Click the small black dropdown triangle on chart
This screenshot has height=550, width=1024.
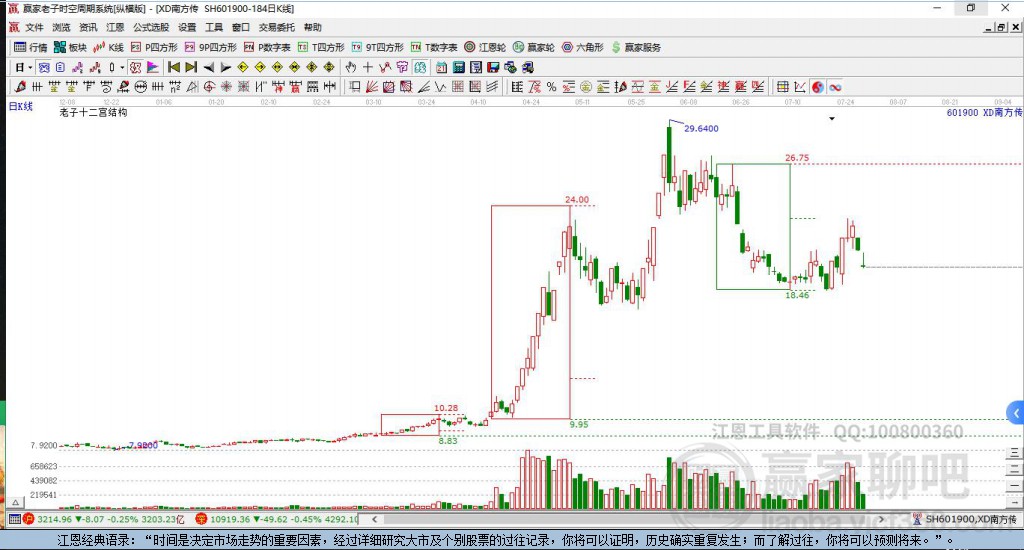pos(831,119)
